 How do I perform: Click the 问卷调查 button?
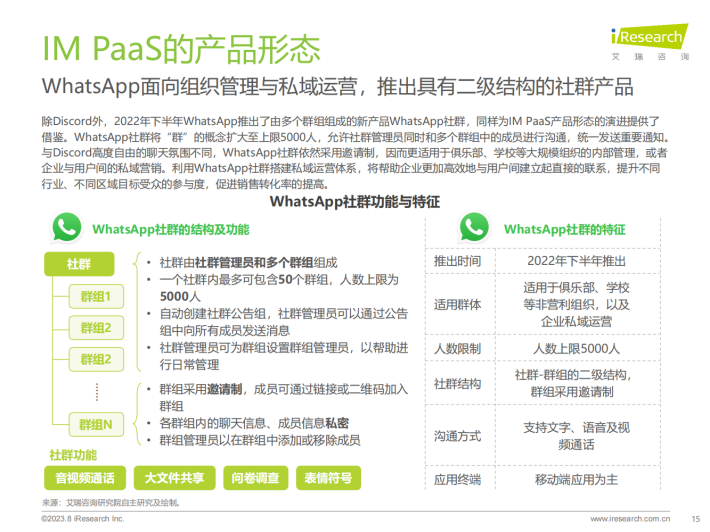(255, 478)
